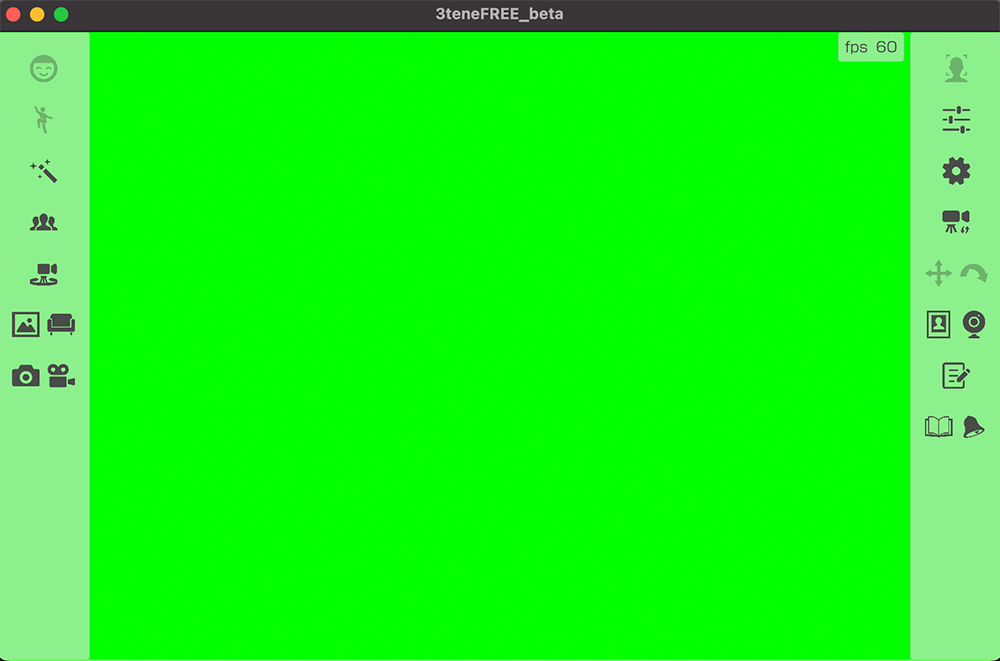
Task: Start recording with the video camera icon
Action: point(62,376)
